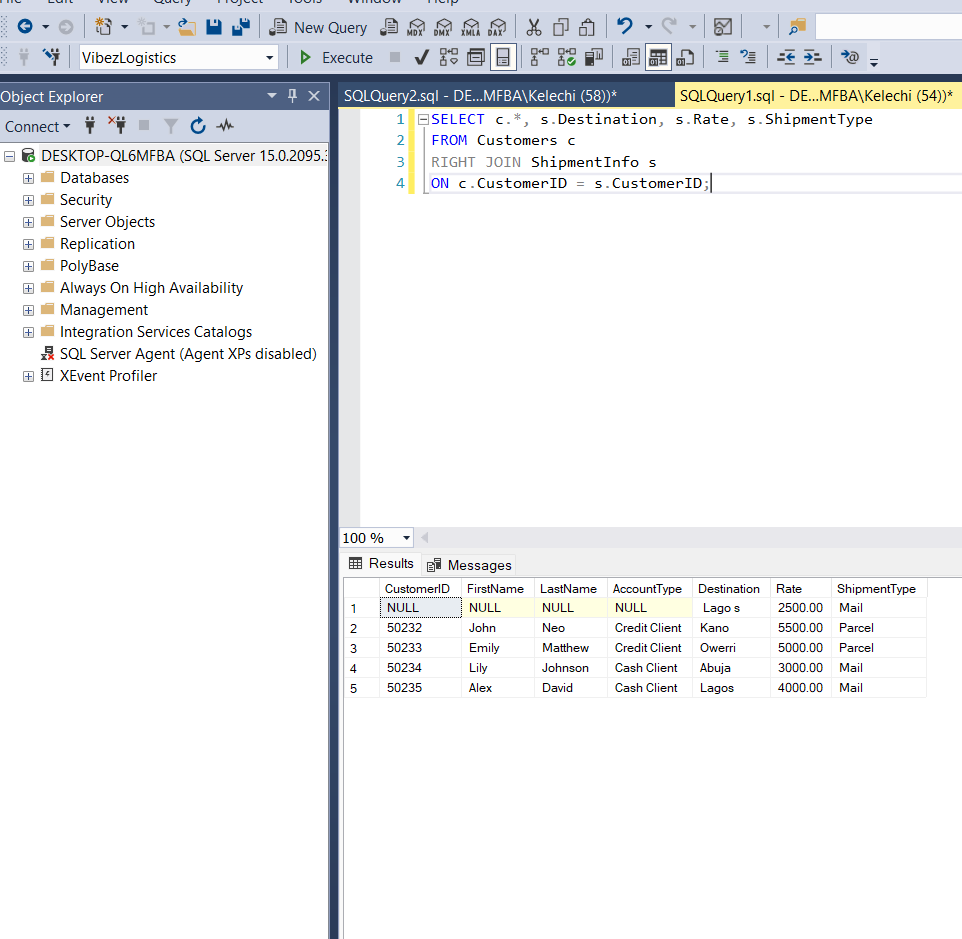
Task: Select the Comment out lines icon
Action: 724,57
